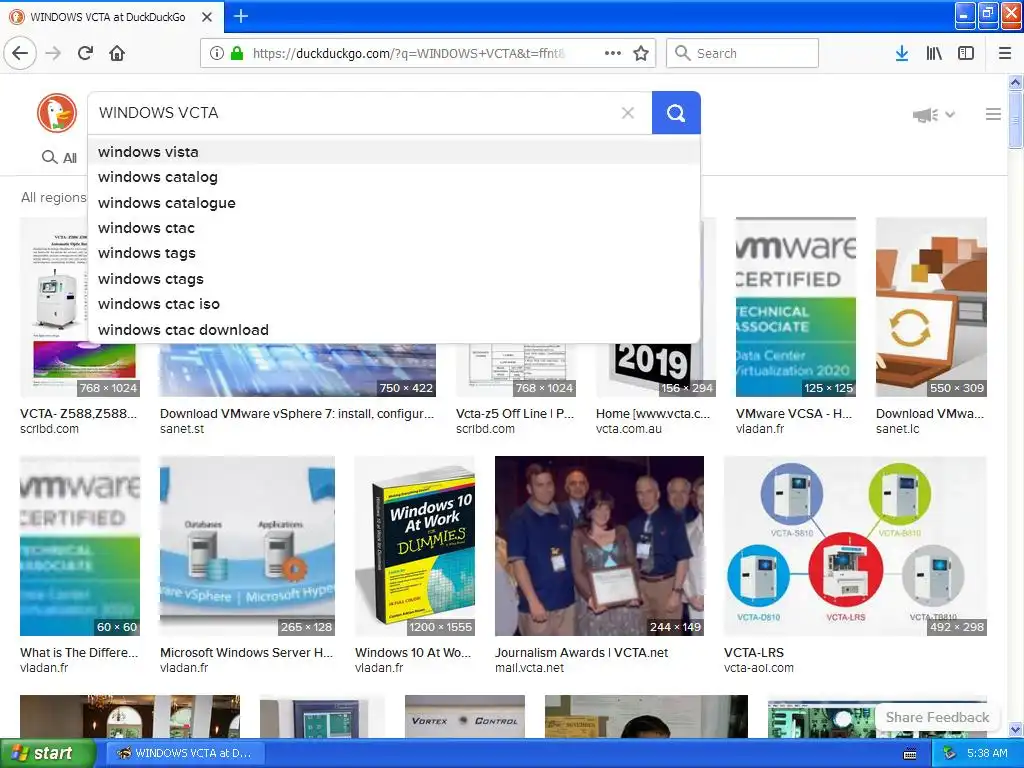Click the network icon in system tray
This screenshot has width=1024, height=768.
point(950,754)
